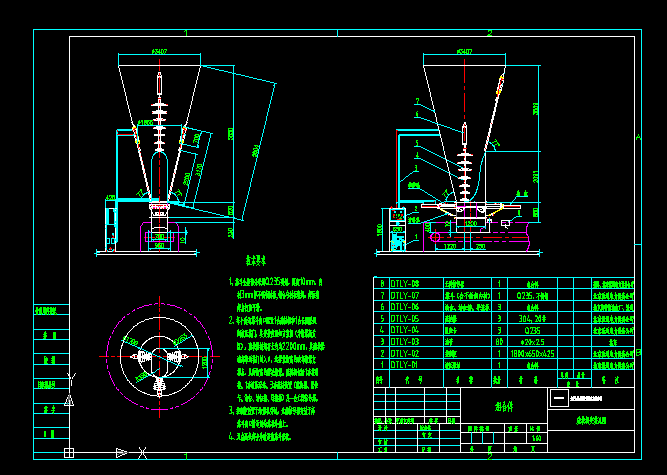667x475 pixels.
Task: Click the DTLY-05 part number cell
Action: [x=404, y=318]
